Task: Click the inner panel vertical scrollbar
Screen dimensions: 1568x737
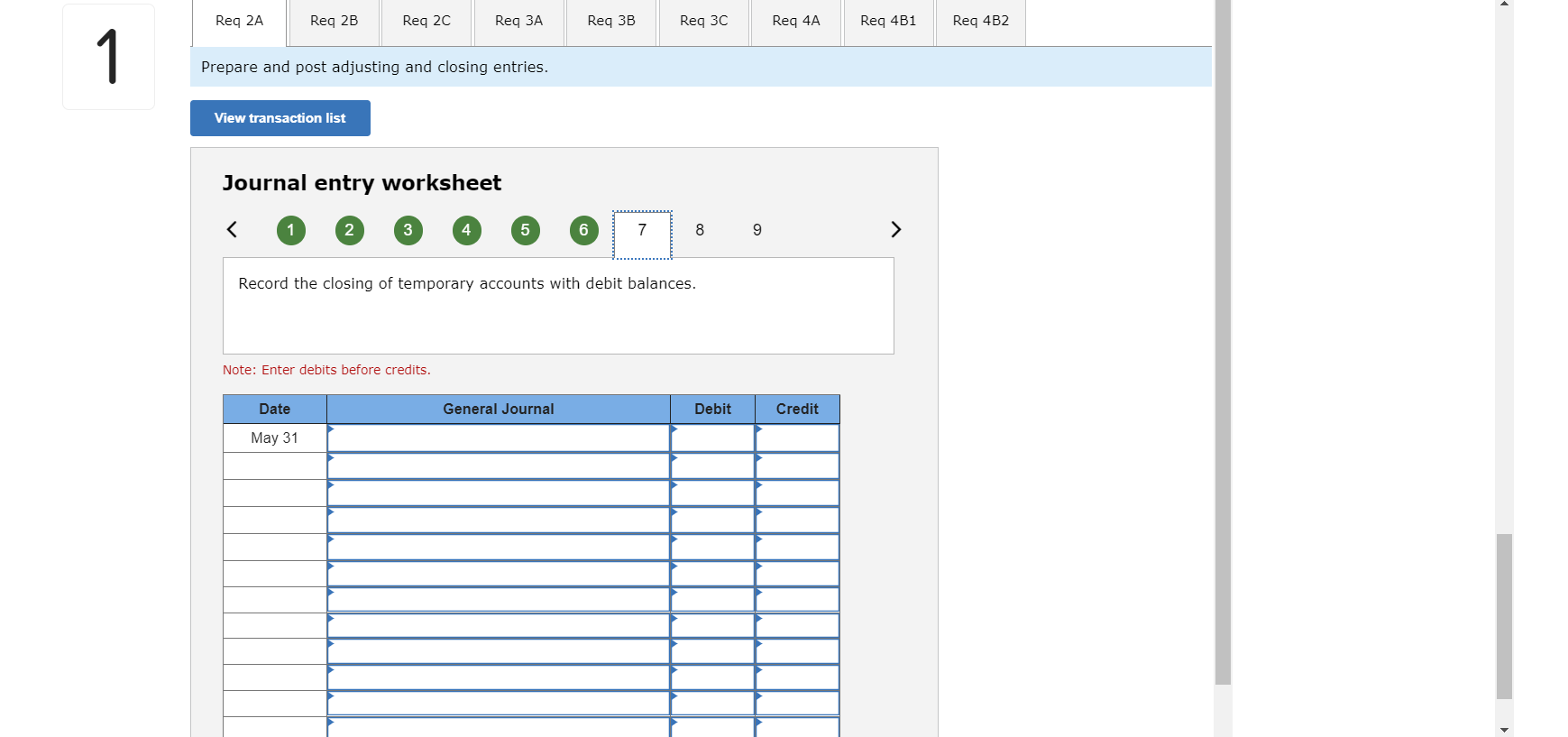Action: coord(1223,343)
